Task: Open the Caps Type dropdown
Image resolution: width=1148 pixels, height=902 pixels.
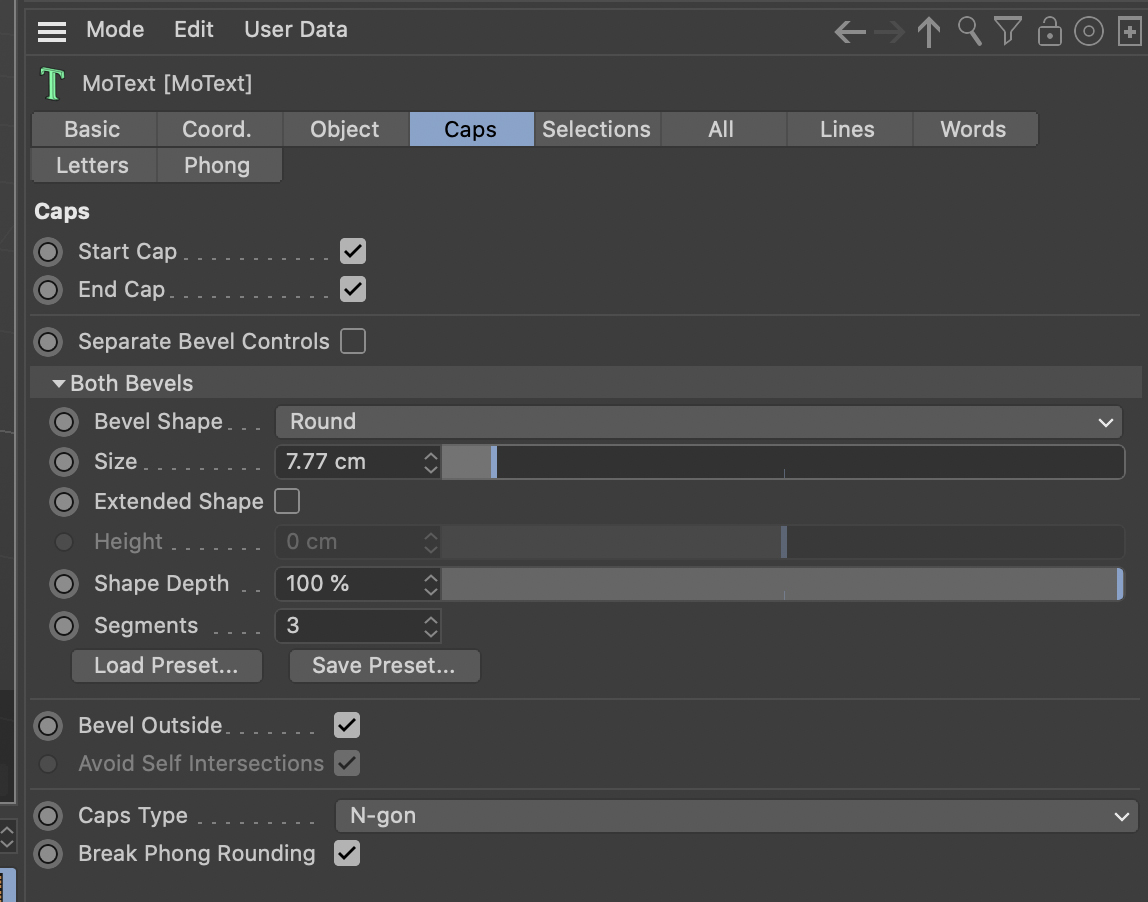Action: (736, 816)
